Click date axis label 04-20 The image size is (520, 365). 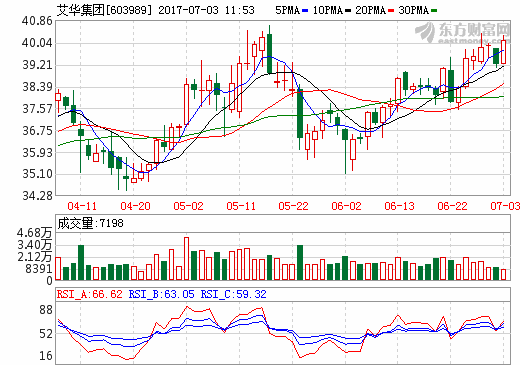[x=135, y=206]
